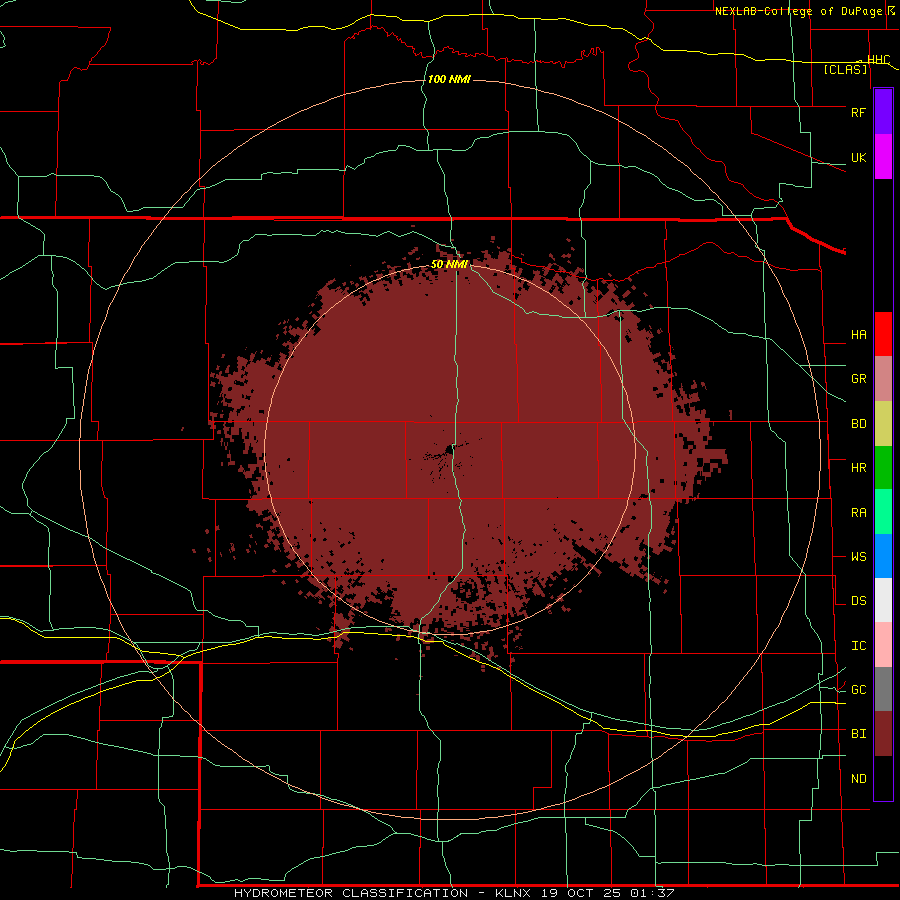
Task: Click the RA light green legend color block
Action: click(x=883, y=512)
